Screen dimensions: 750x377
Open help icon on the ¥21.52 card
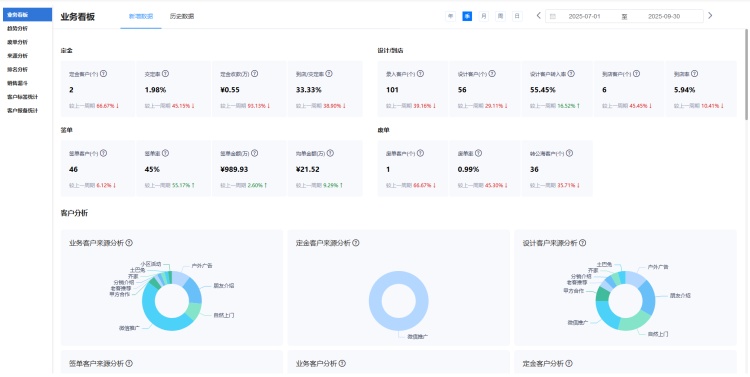tap(330, 154)
